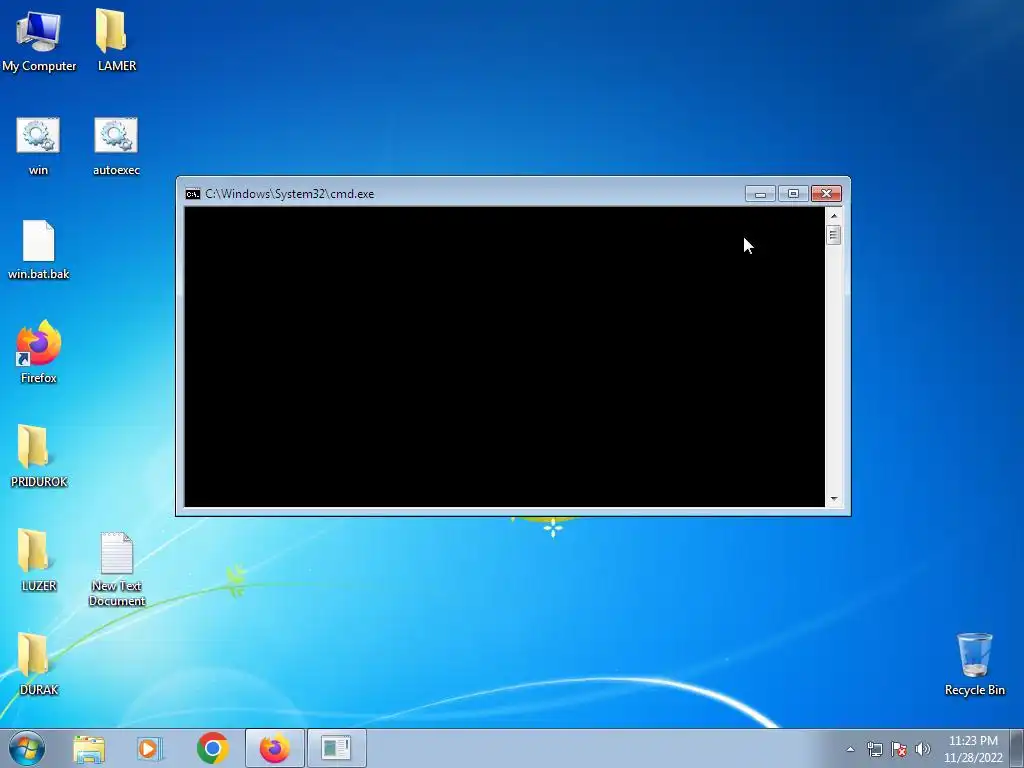
Task: Show hidden tray icons arrow
Action: (850, 749)
